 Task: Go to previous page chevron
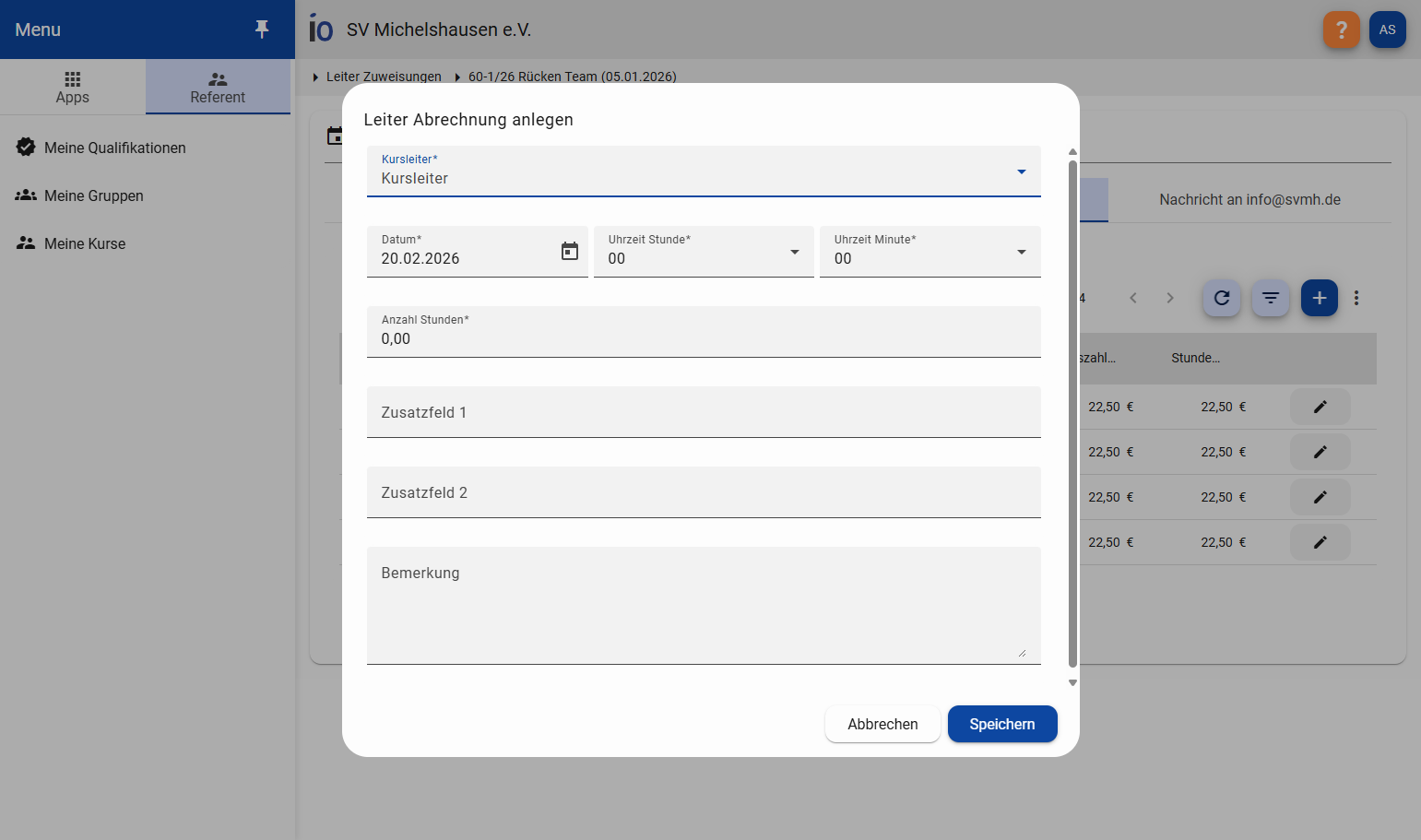point(1133,298)
